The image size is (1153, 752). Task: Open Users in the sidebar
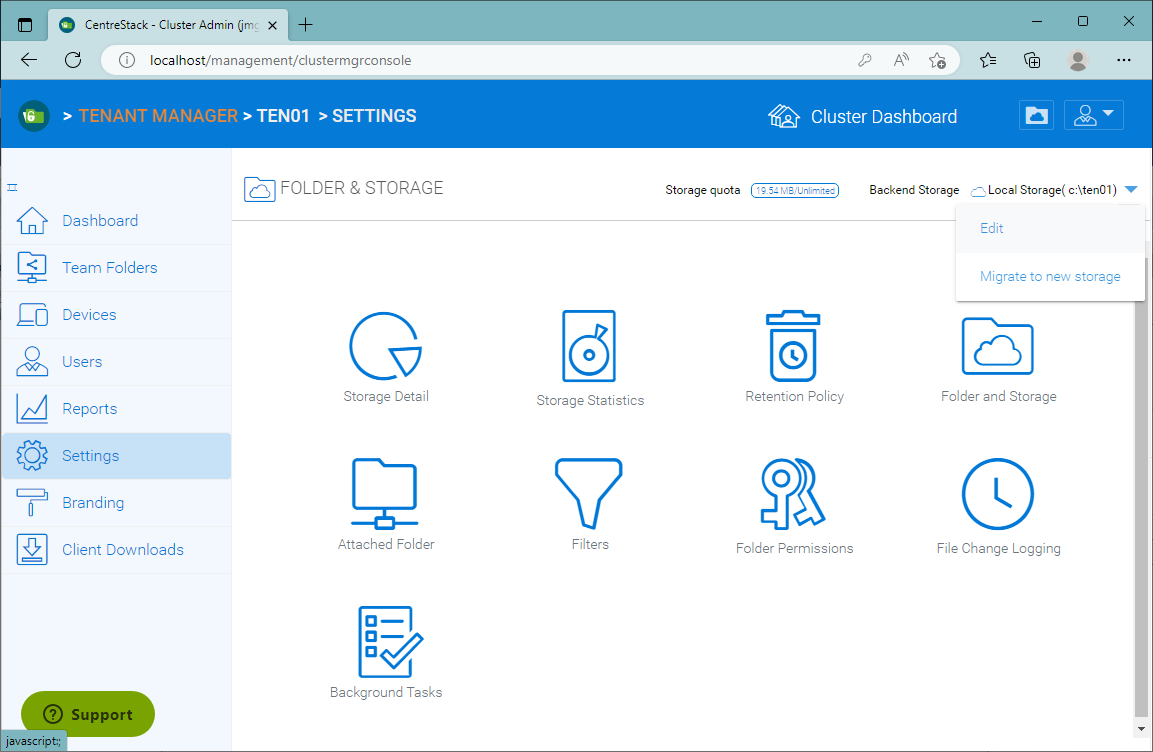click(82, 362)
